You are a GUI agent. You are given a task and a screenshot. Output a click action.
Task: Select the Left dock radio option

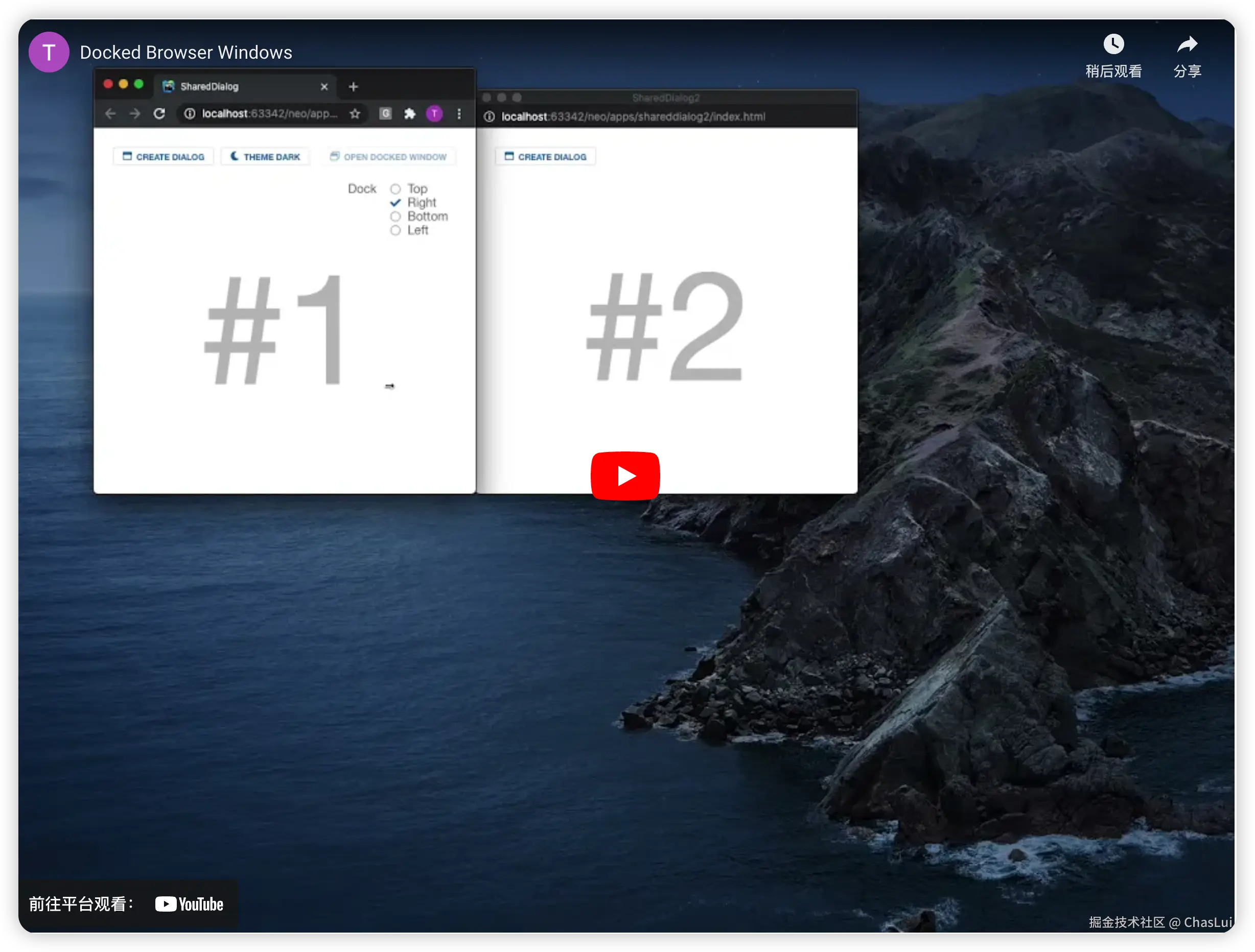(x=396, y=230)
